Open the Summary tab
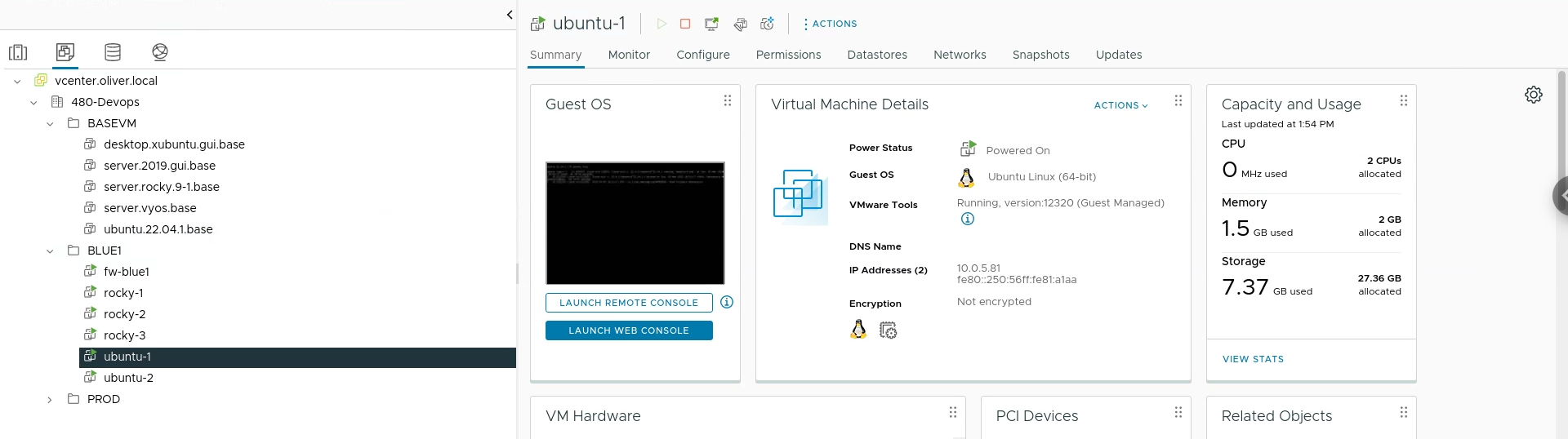Screen dimensions: 1568x439 tap(555, 55)
